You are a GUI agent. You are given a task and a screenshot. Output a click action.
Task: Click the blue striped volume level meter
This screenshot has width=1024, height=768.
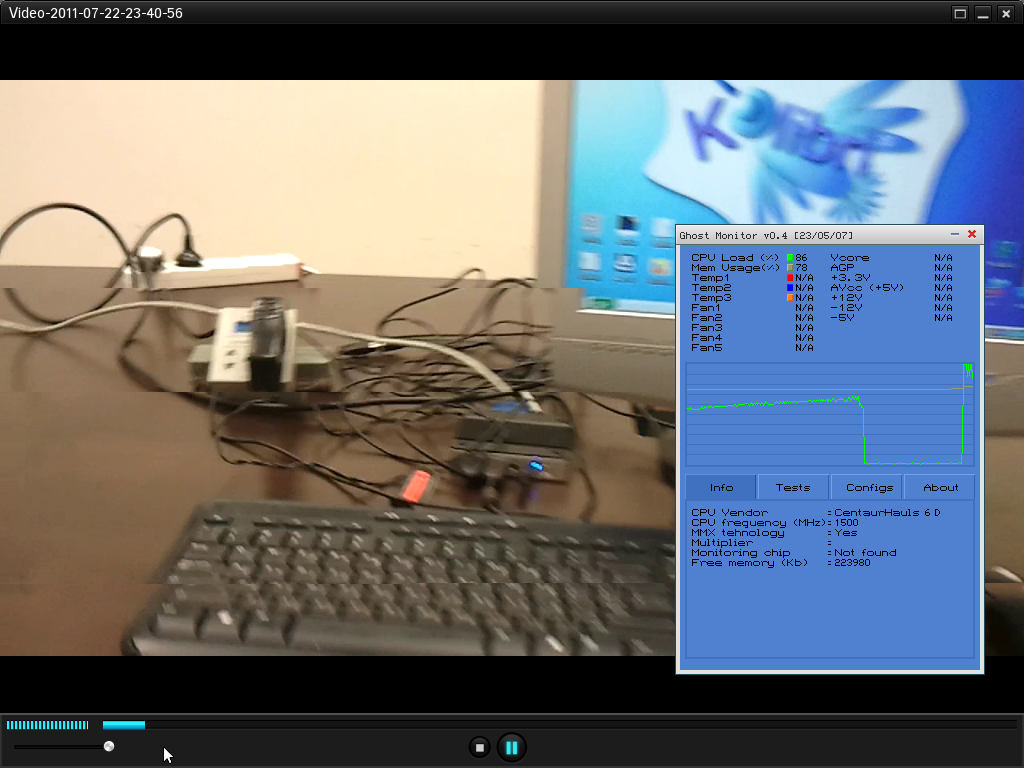pos(46,725)
